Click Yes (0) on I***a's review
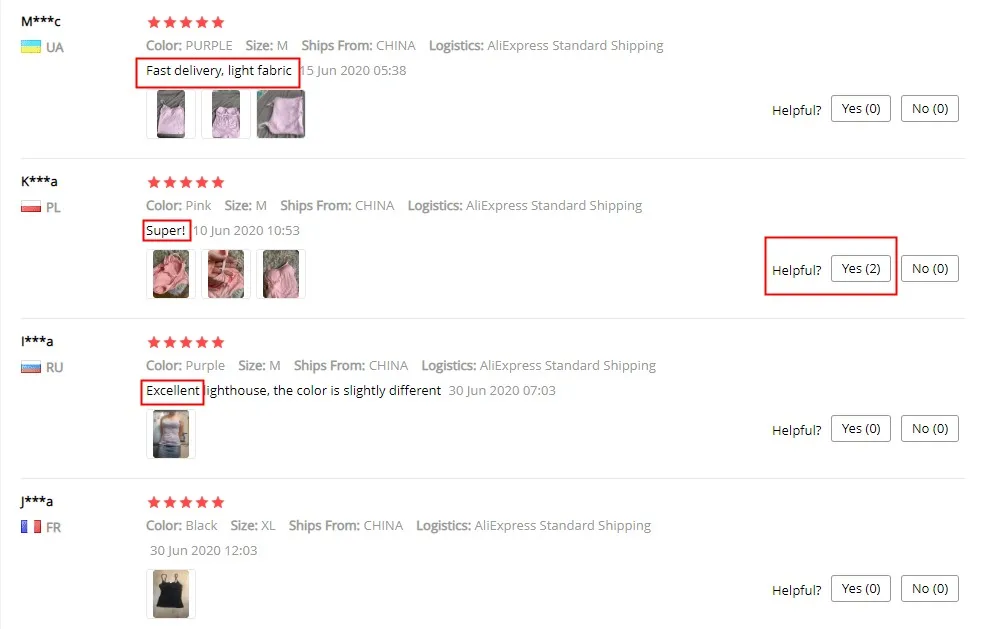This screenshot has height=629, width=985. tap(861, 429)
